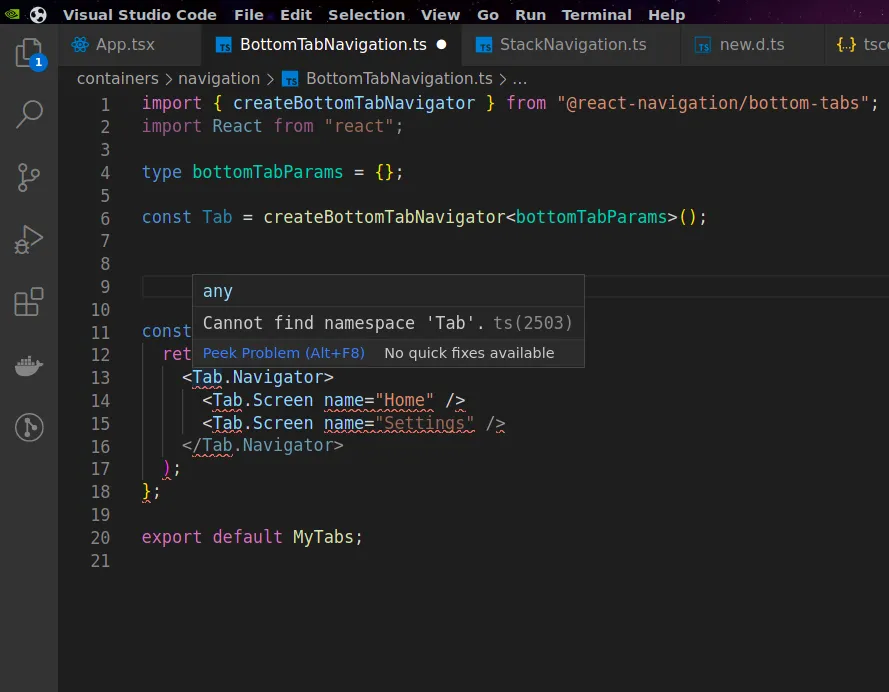This screenshot has height=692, width=889.
Task: Click Peek Problem link in hover popup
Action: tap(283, 353)
